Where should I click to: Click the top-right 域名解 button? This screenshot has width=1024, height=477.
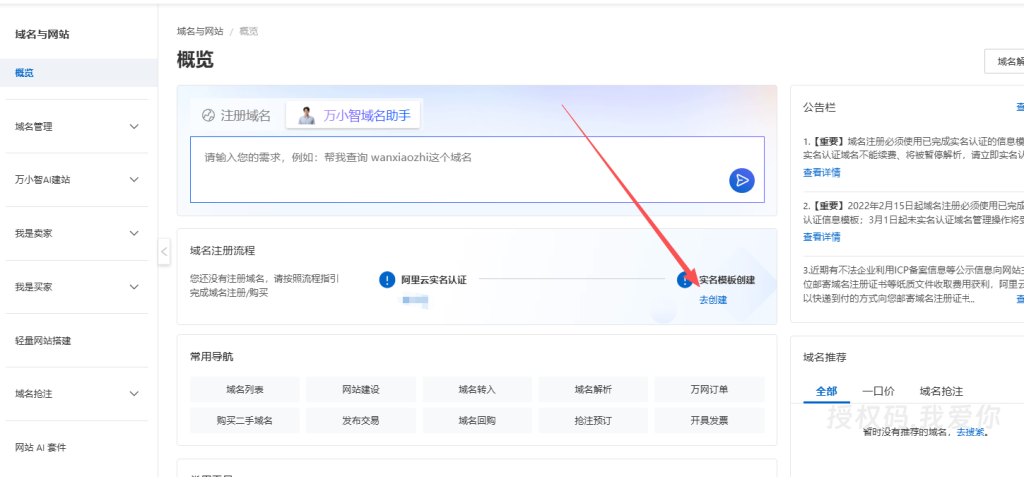click(1004, 62)
